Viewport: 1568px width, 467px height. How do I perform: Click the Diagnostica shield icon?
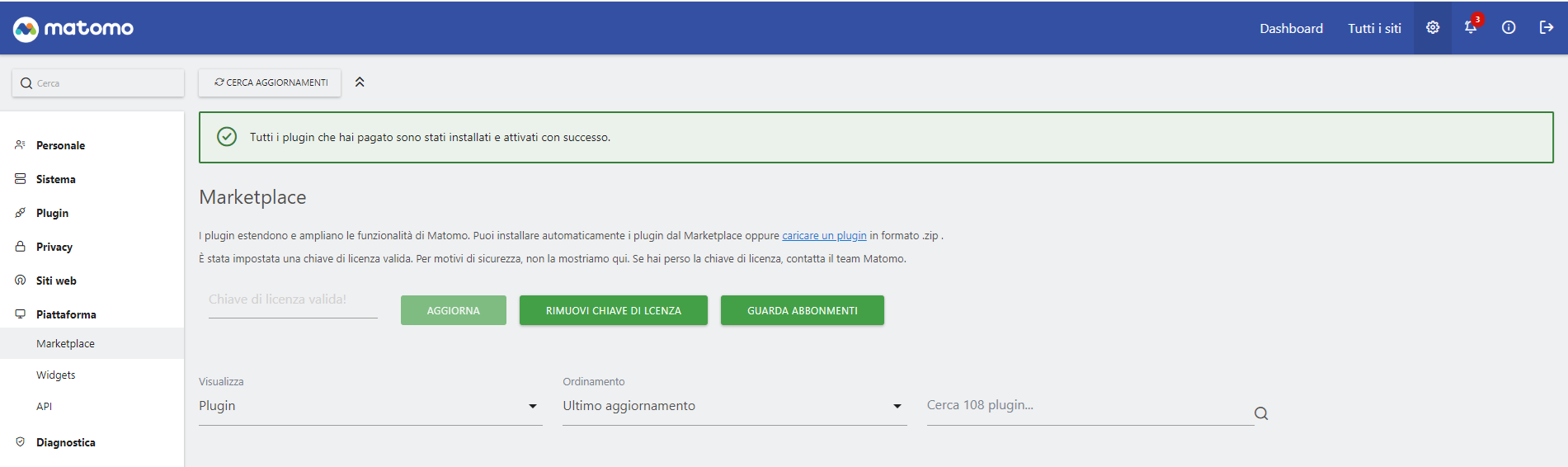tap(21, 442)
